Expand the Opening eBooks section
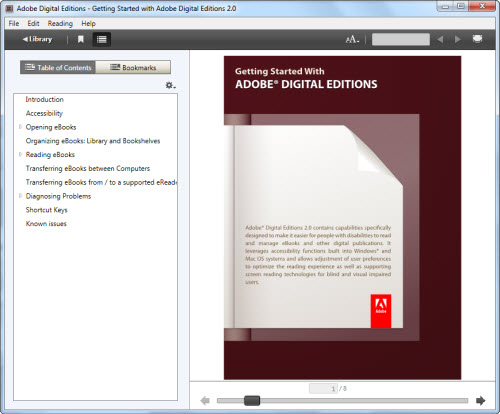500x414 pixels. point(20,127)
